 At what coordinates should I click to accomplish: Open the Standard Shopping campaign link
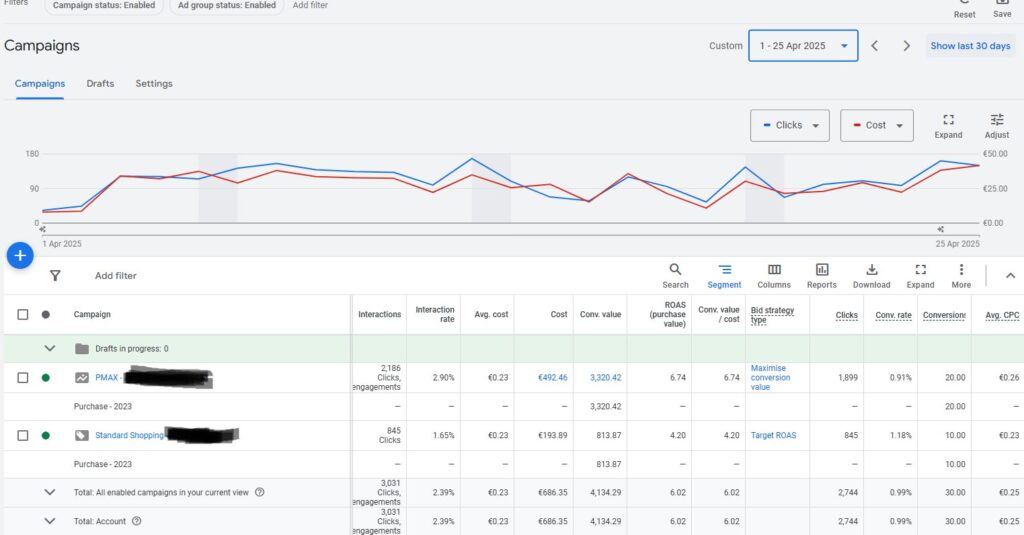(x=129, y=435)
